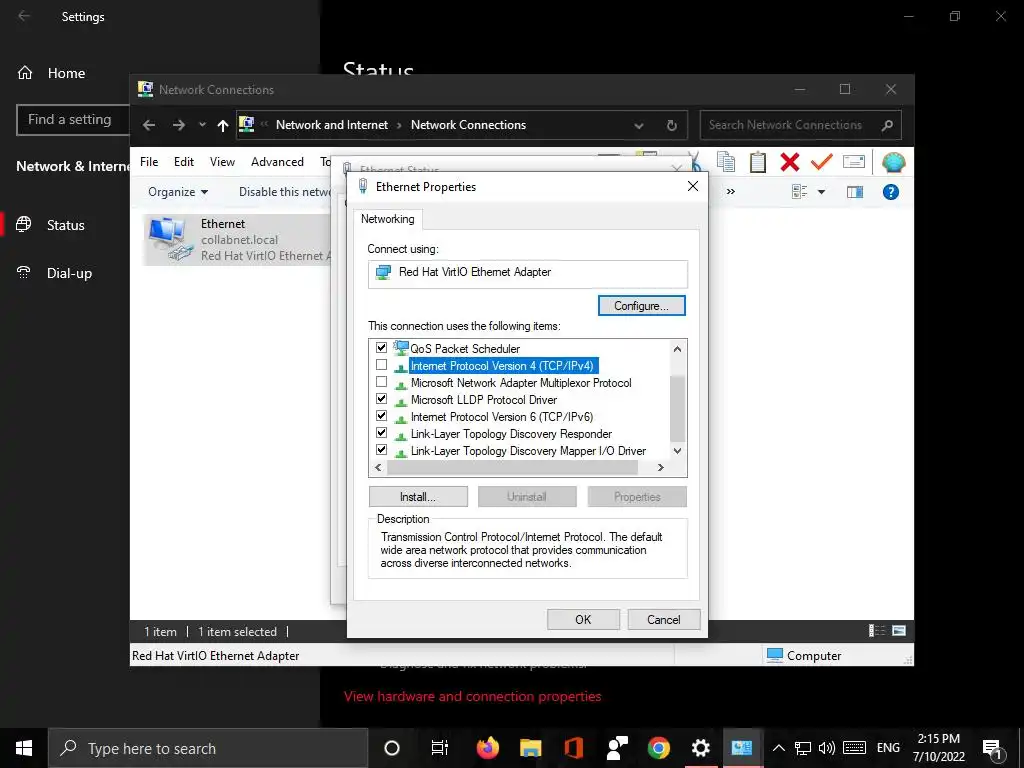The height and width of the screenshot is (768, 1024).
Task: Show hidden system tray icons
Action: 778,748
